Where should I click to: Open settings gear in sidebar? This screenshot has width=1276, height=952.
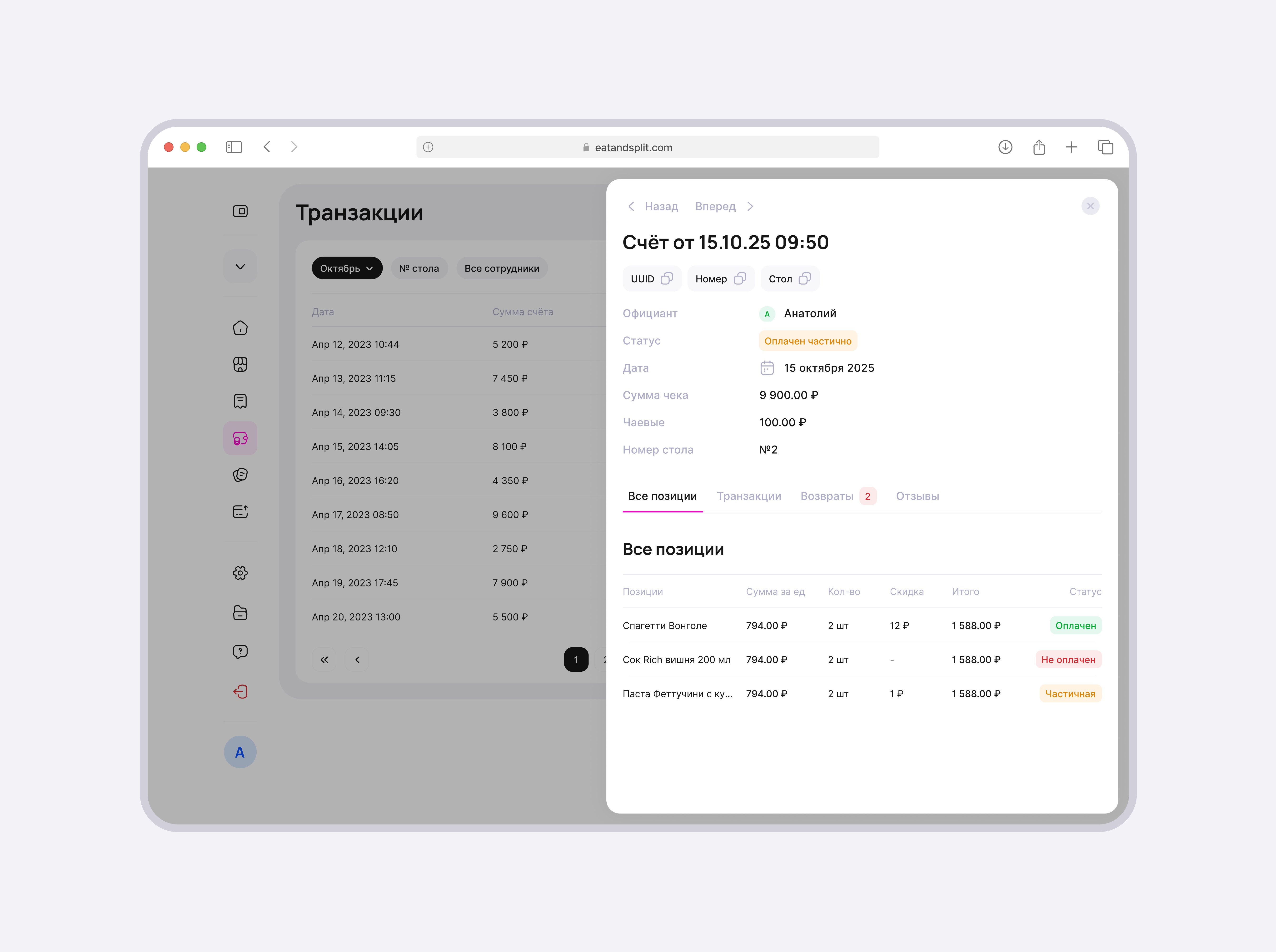(240, 573)
